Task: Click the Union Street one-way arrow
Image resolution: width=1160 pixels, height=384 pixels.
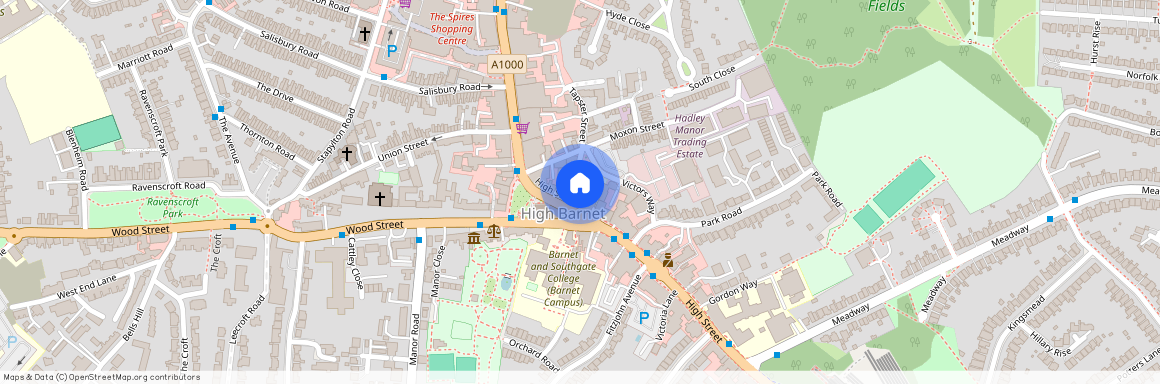Action: (x=436, y=138)
